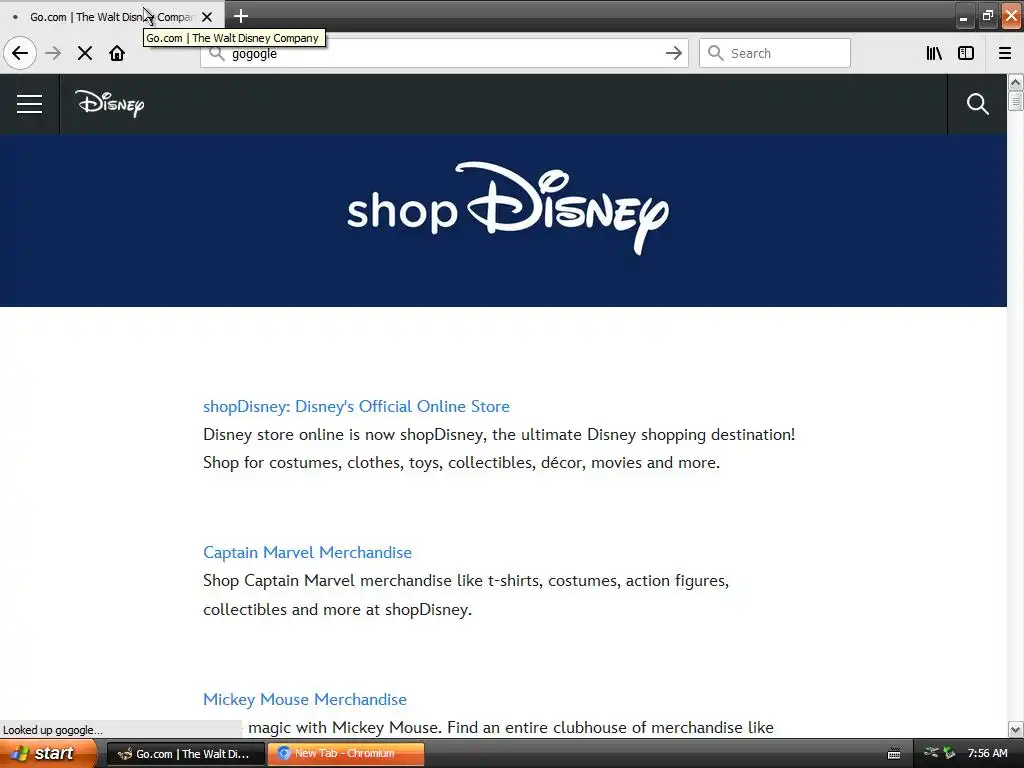Open the Disney site search magnifier

tap(977, 104)
